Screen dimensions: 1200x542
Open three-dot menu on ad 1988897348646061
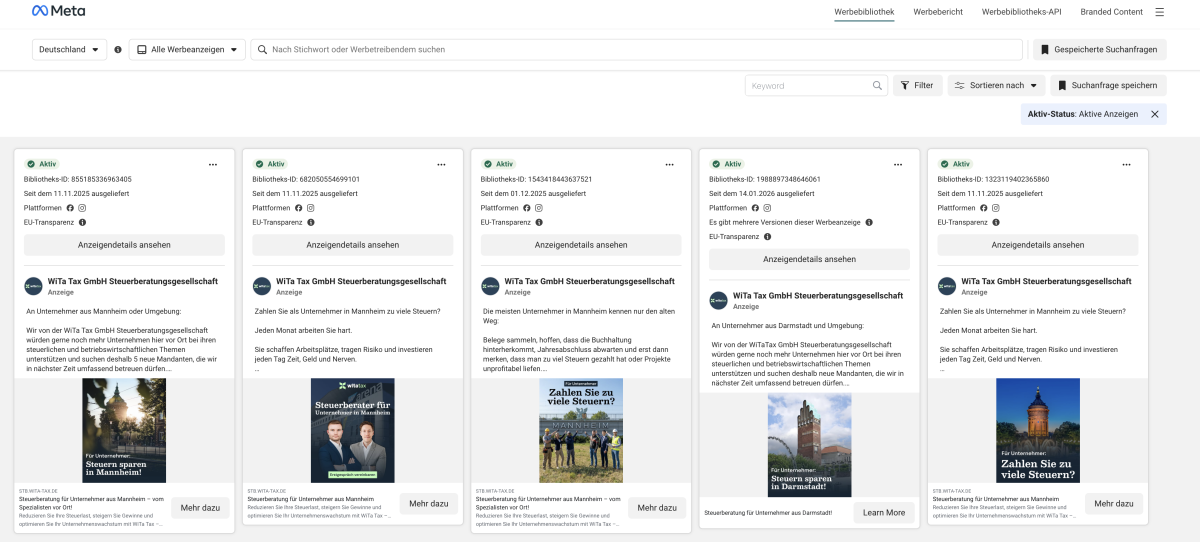(898, 164)
